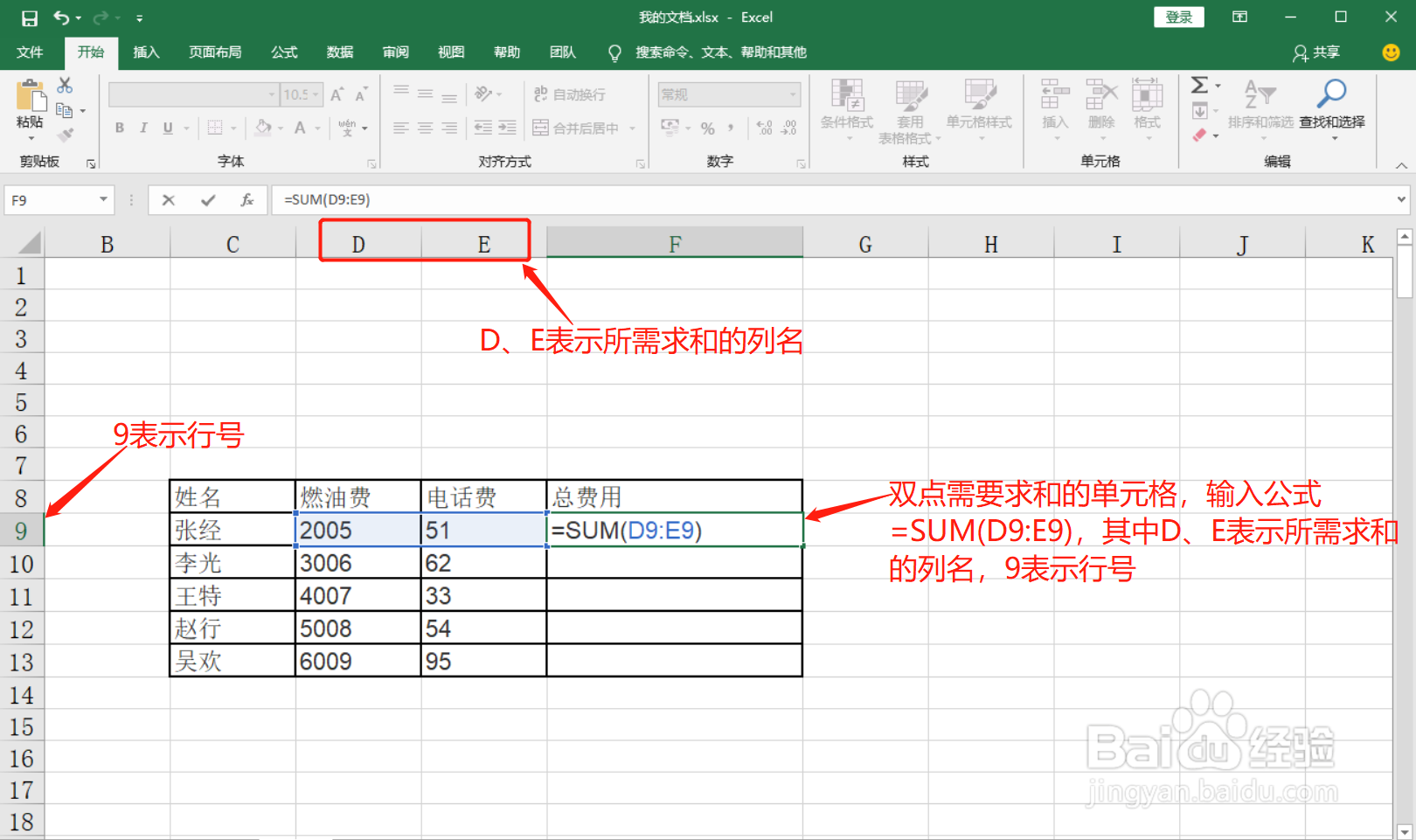Switch to the 公式 ribbon tab
1416x840 pixels.
coord(283,52)
